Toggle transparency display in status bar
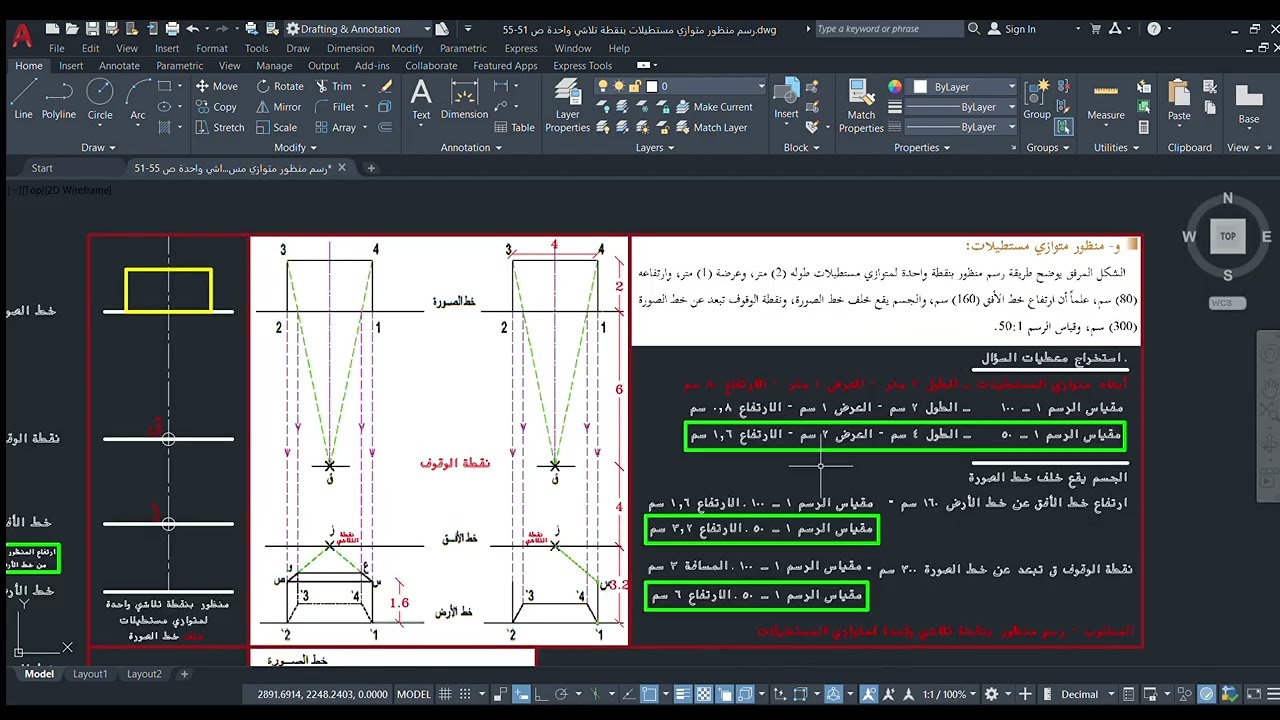The width and height of the screenshot is (1280, 720). pos(704,694)
